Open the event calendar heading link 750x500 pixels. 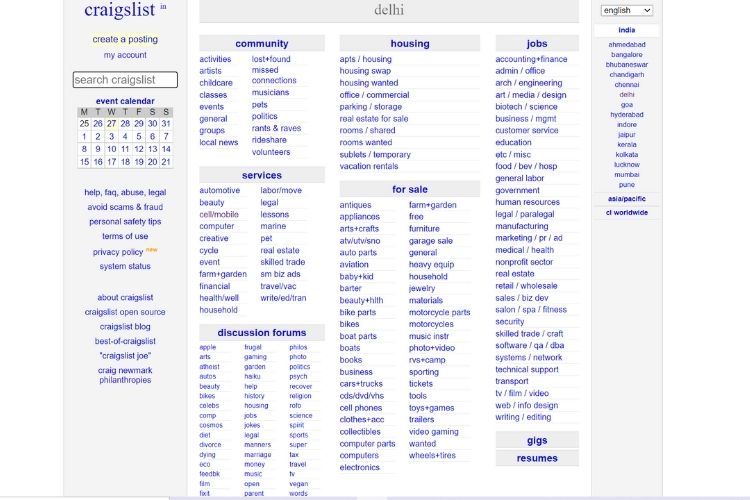point(125,101)
